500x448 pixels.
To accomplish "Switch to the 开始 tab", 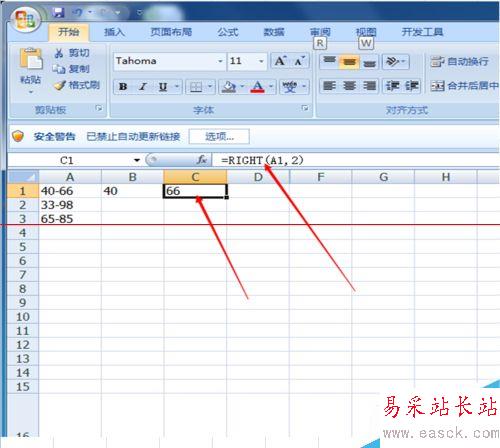I will tap(69, 32).
